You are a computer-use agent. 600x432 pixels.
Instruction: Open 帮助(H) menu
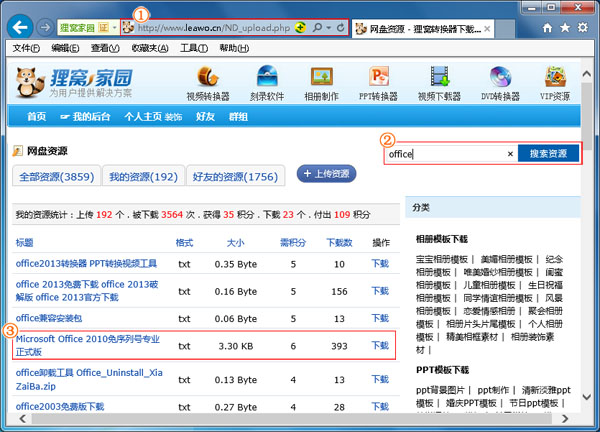[x=234, y=48]
